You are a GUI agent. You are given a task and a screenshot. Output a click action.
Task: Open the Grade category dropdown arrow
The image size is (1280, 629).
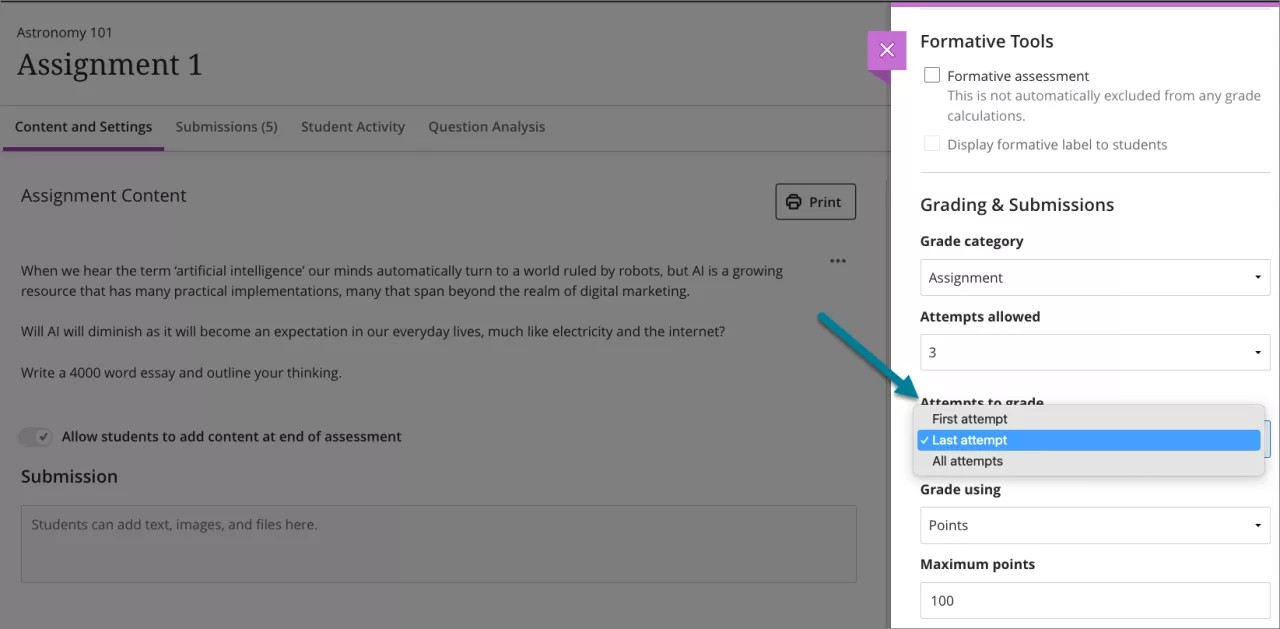(x=1259, y=277)
